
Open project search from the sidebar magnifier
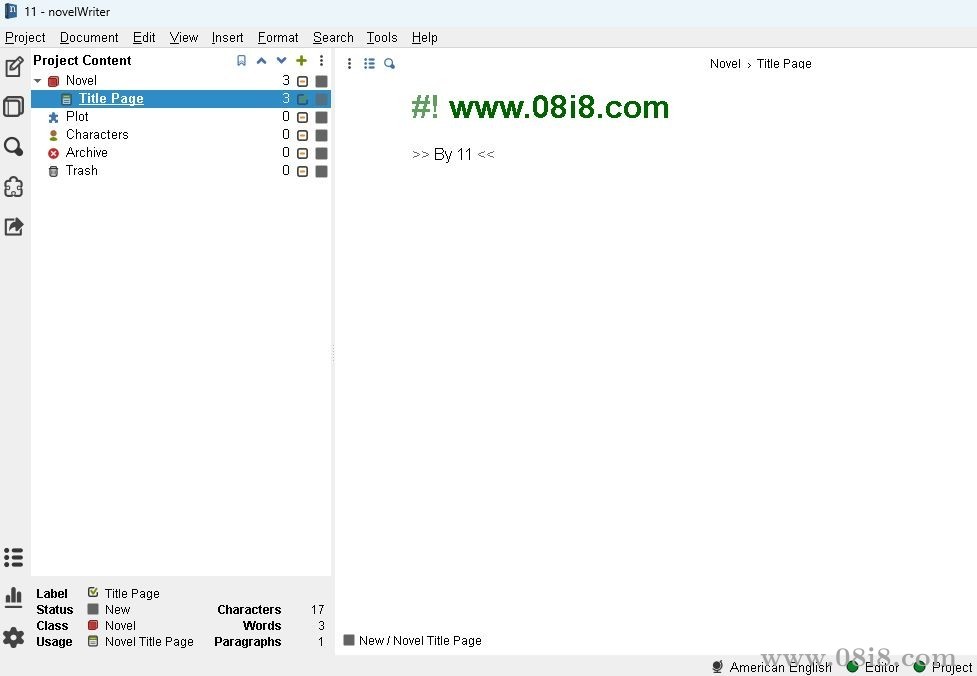tap(14, 147)
